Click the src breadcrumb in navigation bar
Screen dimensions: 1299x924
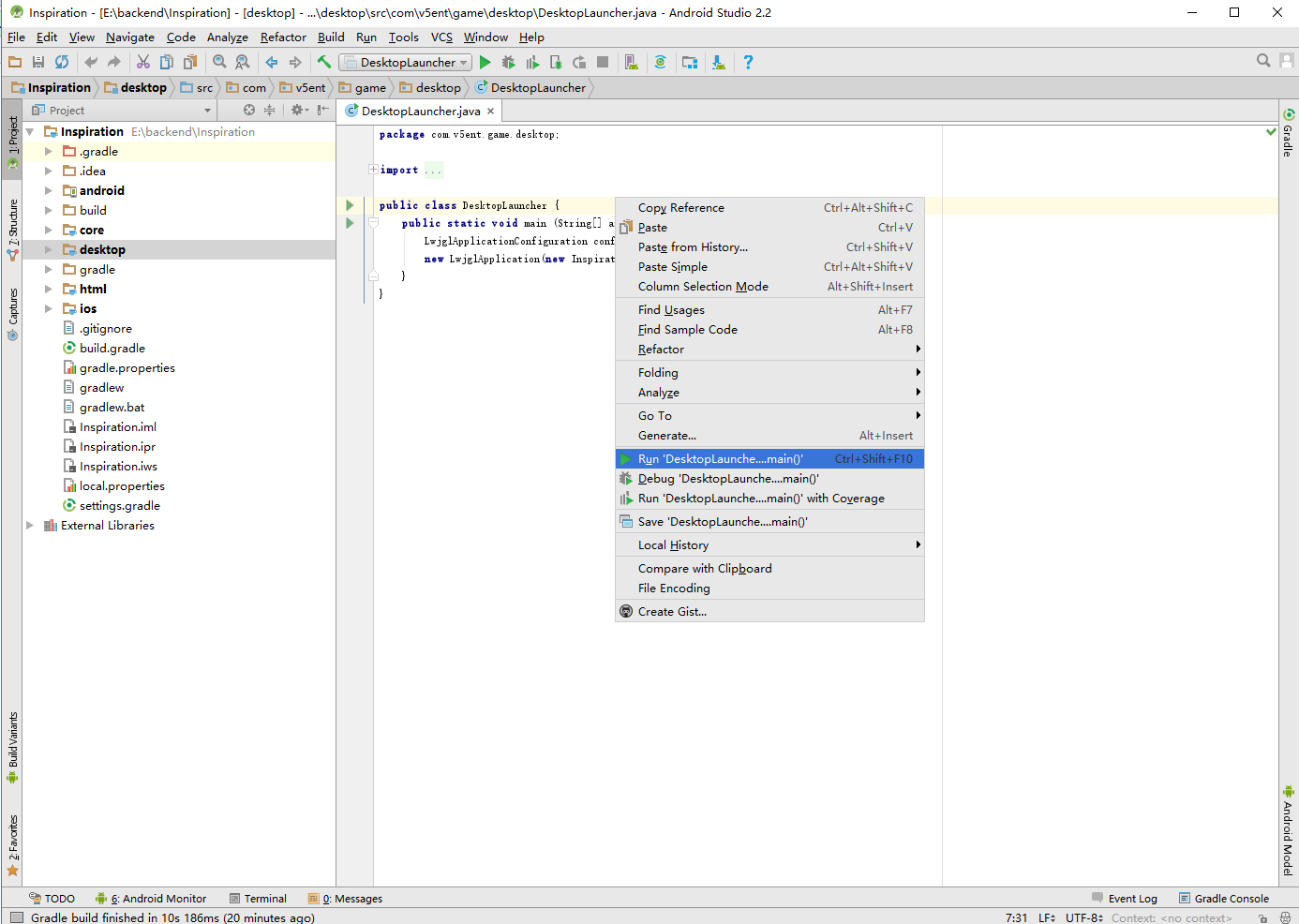(x=198, y=87)
